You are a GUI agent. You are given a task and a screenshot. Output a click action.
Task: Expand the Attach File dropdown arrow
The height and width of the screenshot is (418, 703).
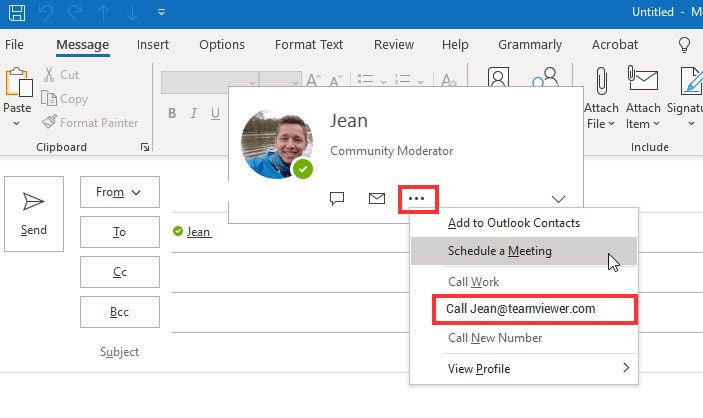[x=612, y=124]
